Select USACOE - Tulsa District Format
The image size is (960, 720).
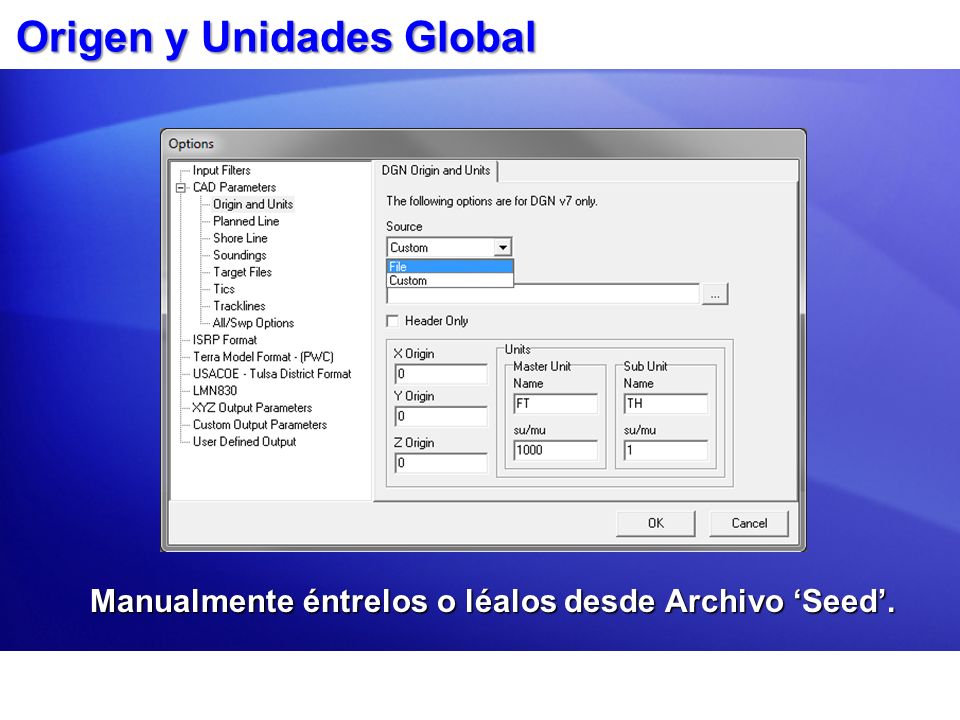(272, 373)
